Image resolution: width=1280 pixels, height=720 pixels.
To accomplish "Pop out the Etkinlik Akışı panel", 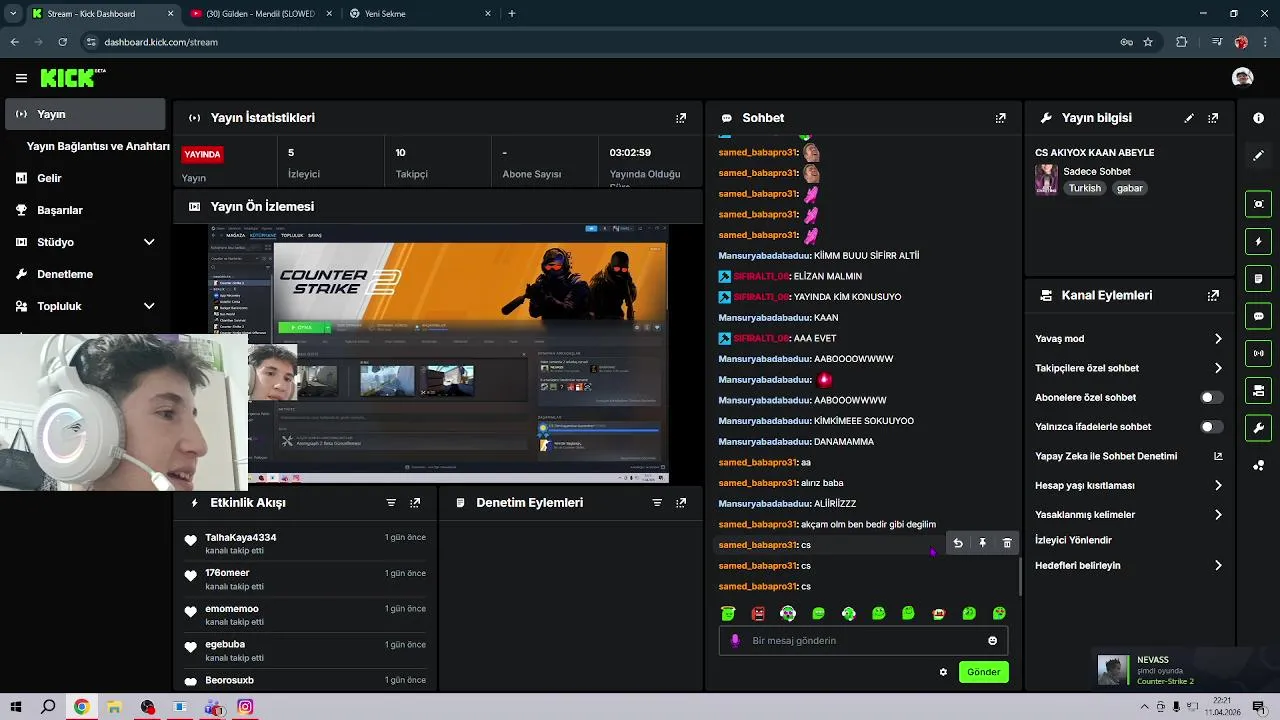I will pyautogui.click(x=415, y=503).
